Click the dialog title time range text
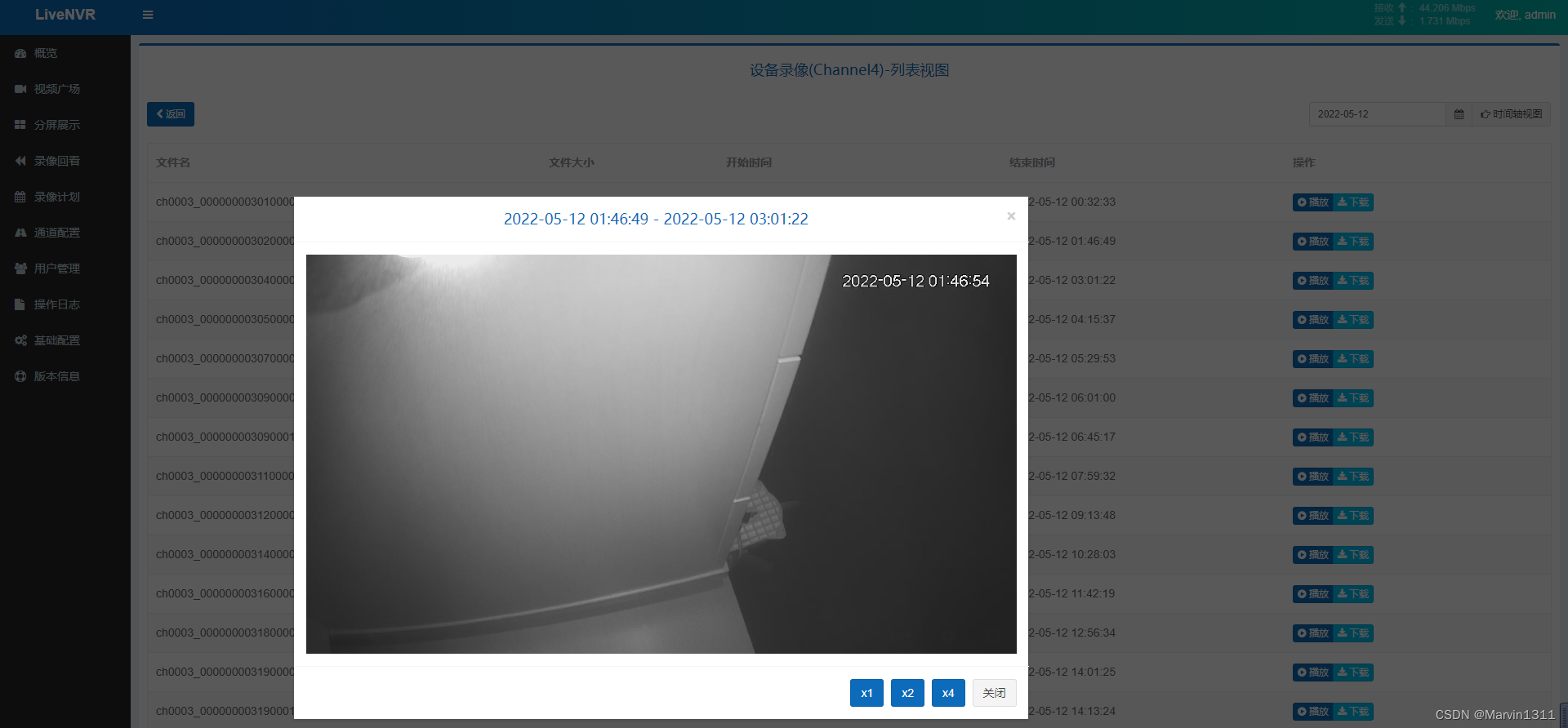 (656, 219)
